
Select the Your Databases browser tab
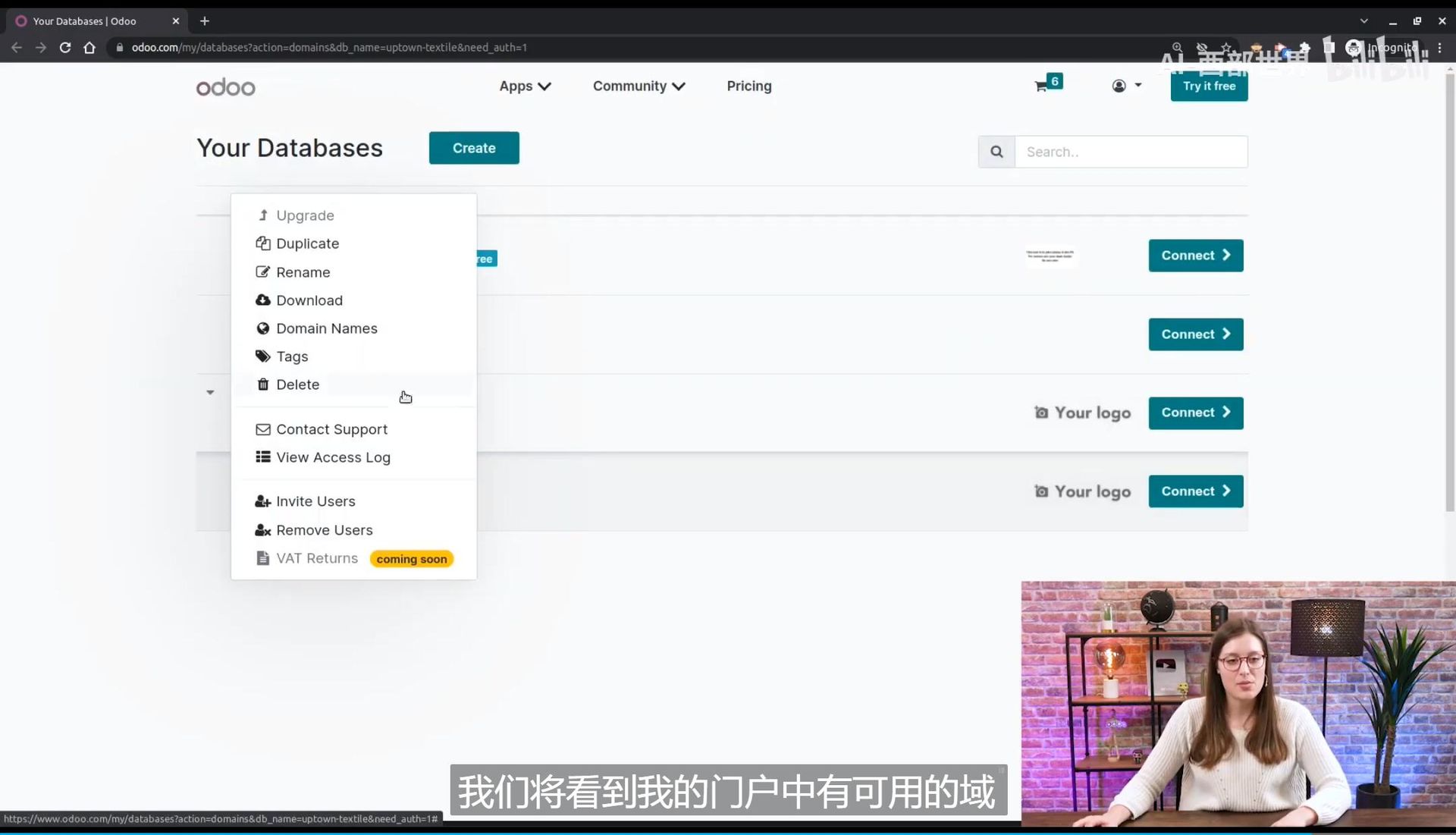tap(97, 21)
